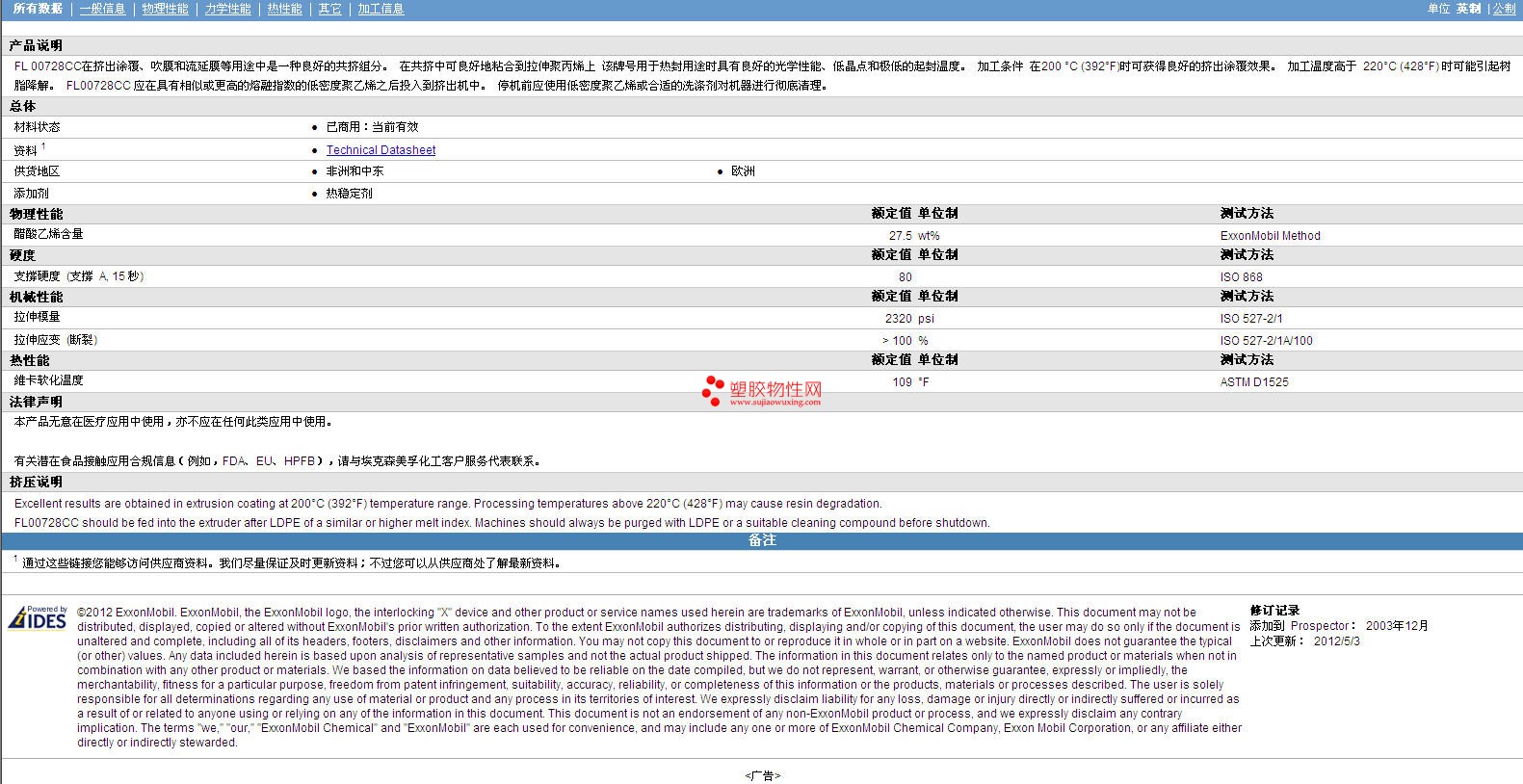Image resolution: width=1523 pixels, height=784 pixels.
Task: Select the 其它 tab
Action: point(329,9)
